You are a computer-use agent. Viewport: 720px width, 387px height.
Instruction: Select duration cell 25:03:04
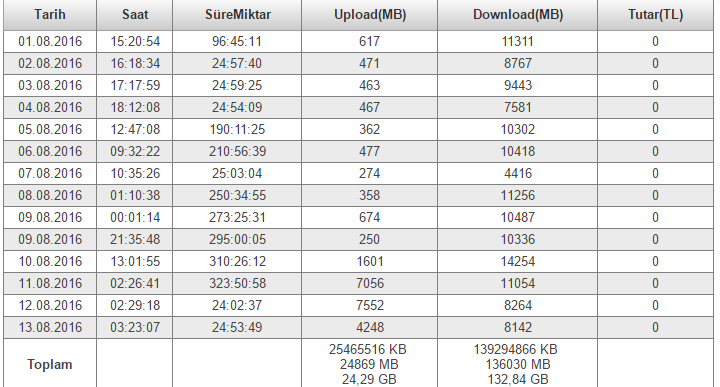[x=237, y=174]
